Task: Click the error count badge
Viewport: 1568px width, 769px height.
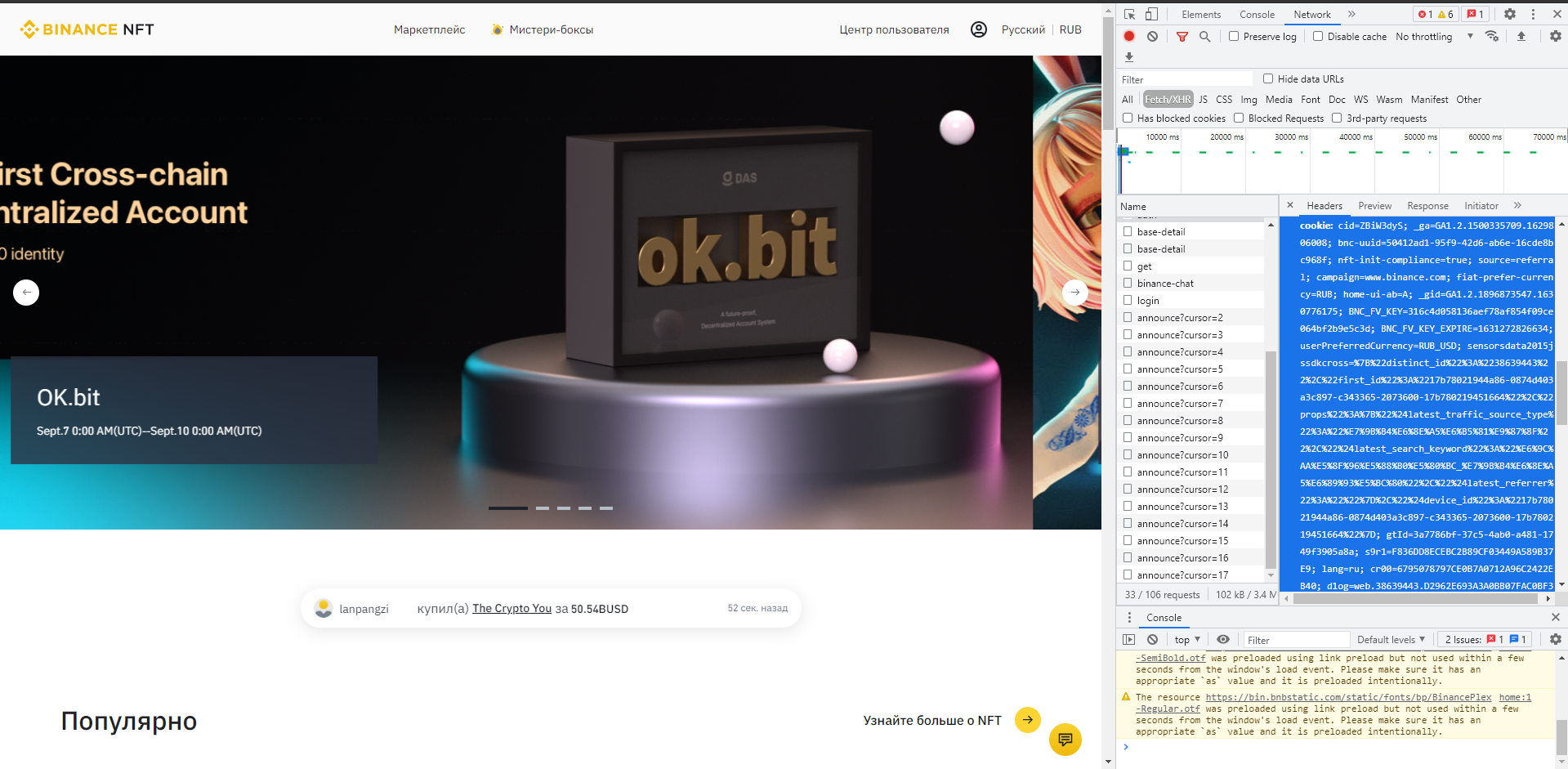Action: click(1426, 14)
